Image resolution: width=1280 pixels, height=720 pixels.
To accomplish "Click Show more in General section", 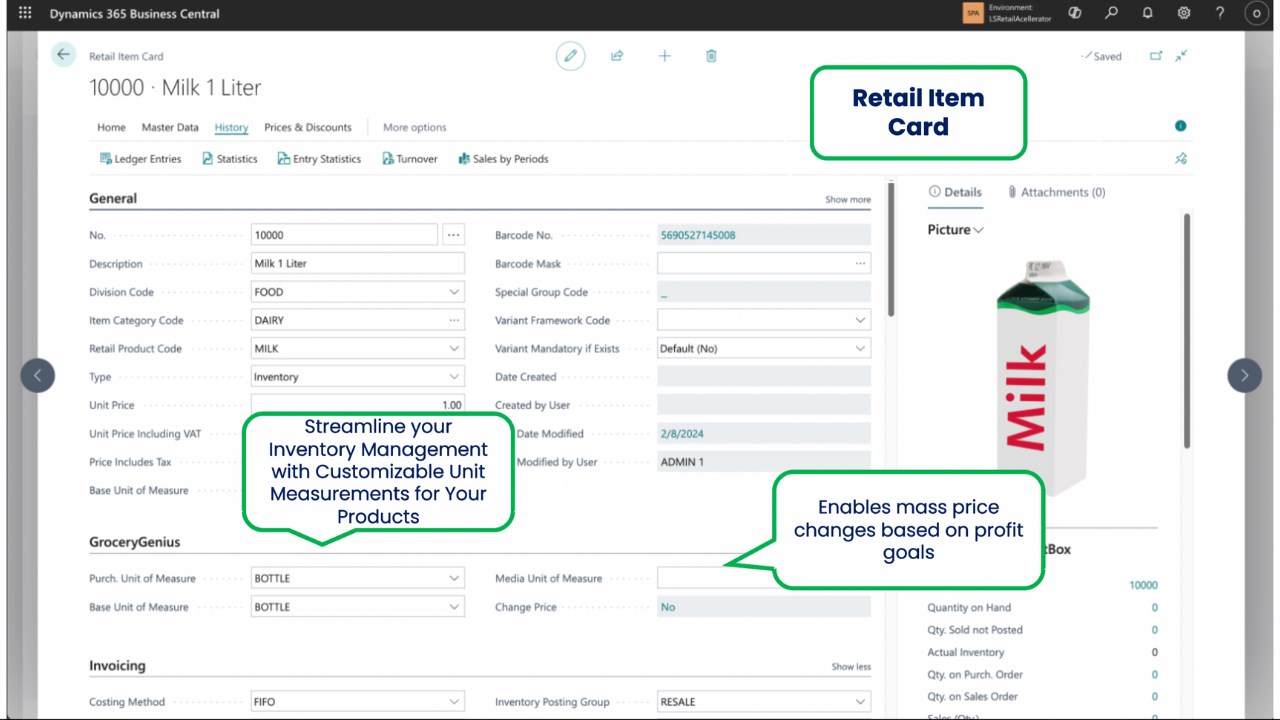I will click(848, 199).
